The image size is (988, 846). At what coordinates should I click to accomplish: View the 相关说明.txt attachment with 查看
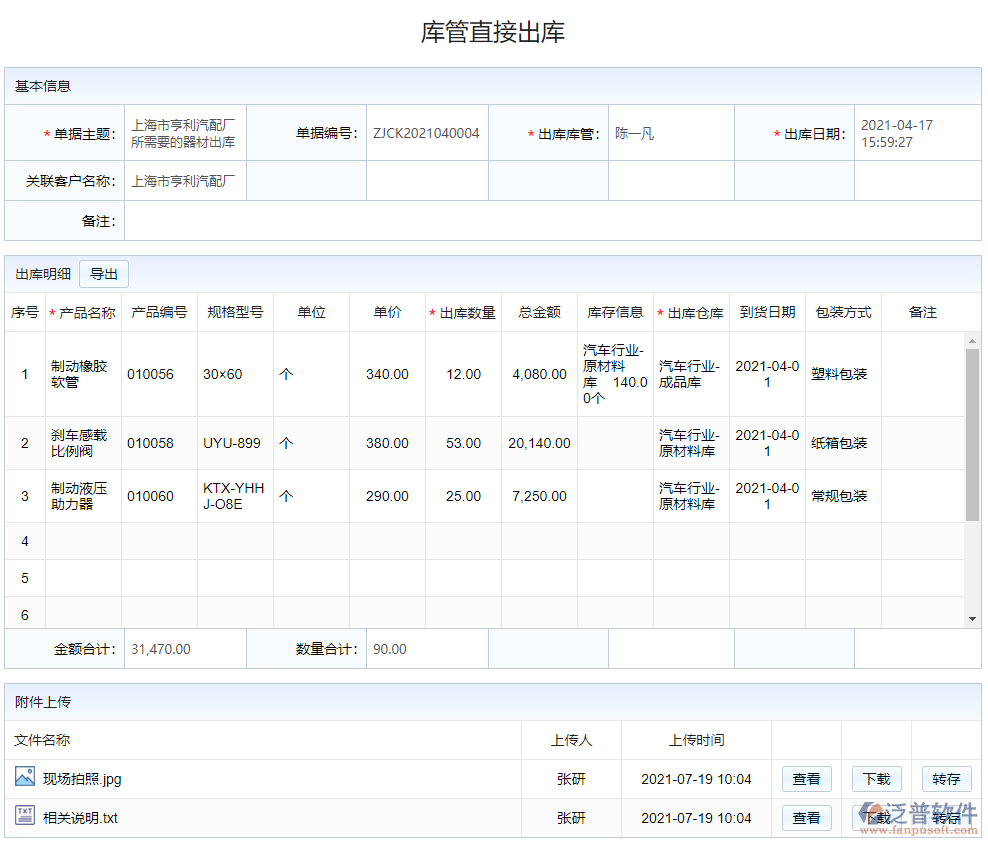pyautogui.click(x=806, y=818)
